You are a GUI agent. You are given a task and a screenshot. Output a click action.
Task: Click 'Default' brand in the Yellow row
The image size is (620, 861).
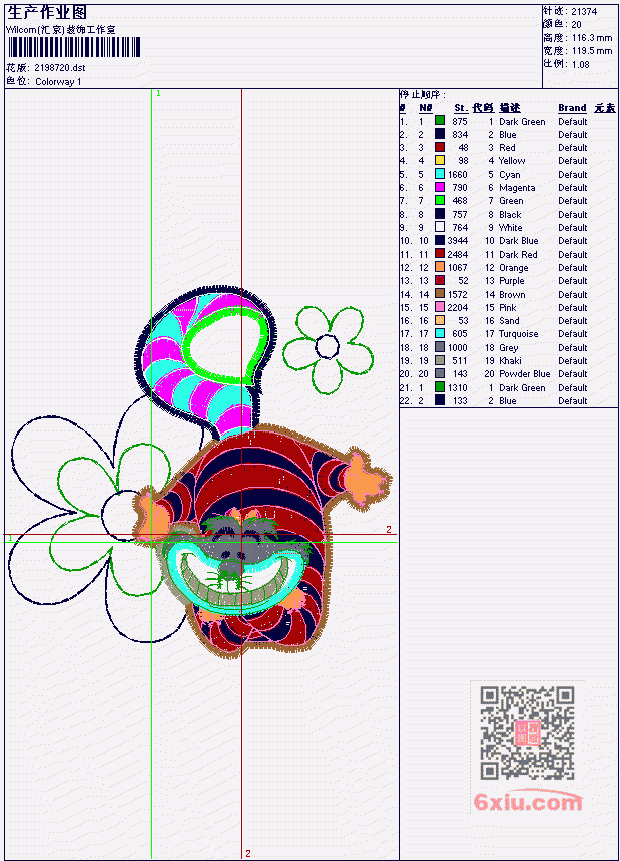point(573,161)
